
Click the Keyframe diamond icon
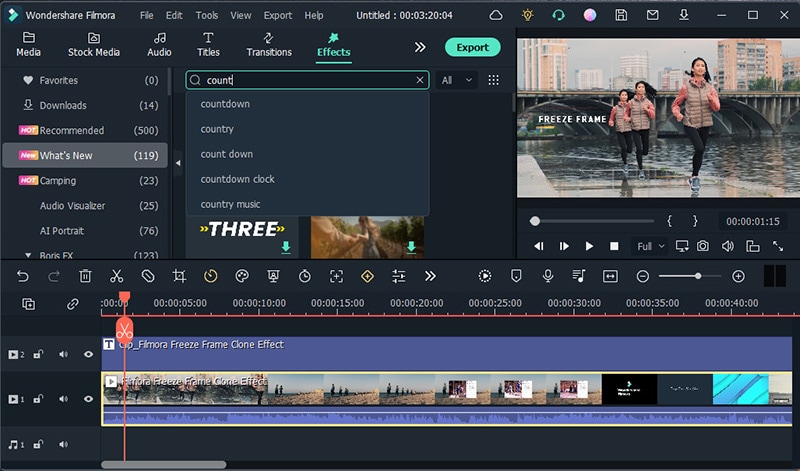click(367, 276)
